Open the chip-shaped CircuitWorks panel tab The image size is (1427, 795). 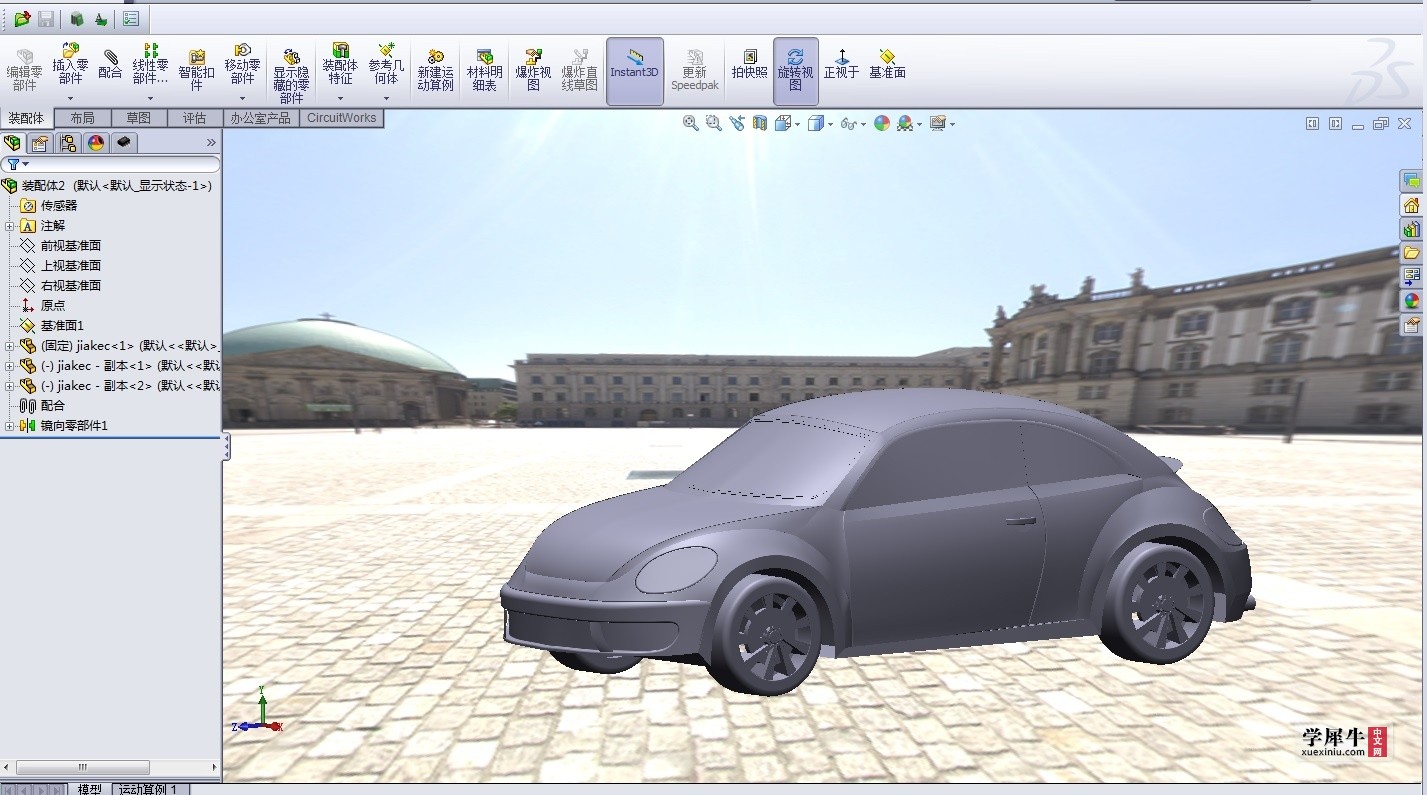124,143
